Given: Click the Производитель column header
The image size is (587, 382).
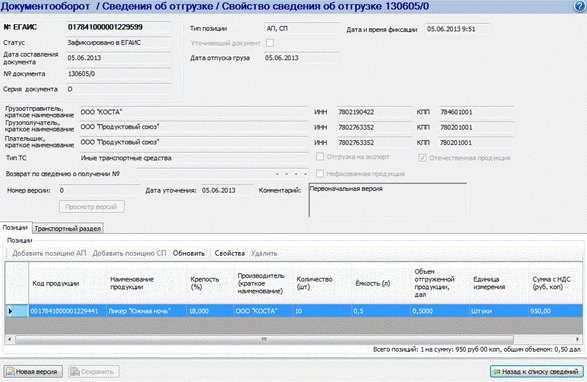Looking at the screenshot, I should tap(263, 284).
